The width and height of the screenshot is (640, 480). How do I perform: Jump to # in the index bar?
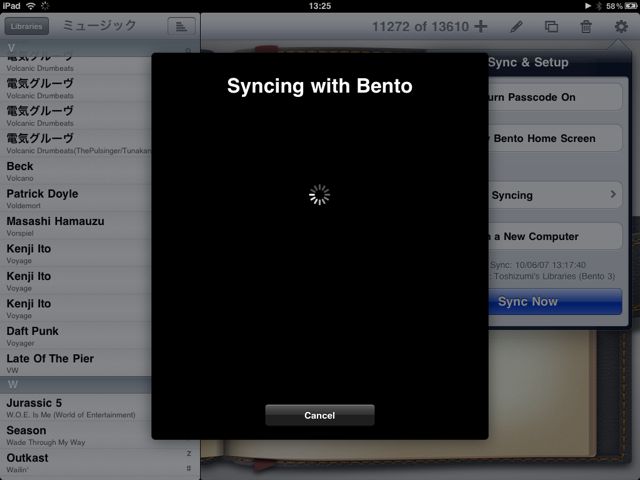pyautogui.click(x=189, y=468)
